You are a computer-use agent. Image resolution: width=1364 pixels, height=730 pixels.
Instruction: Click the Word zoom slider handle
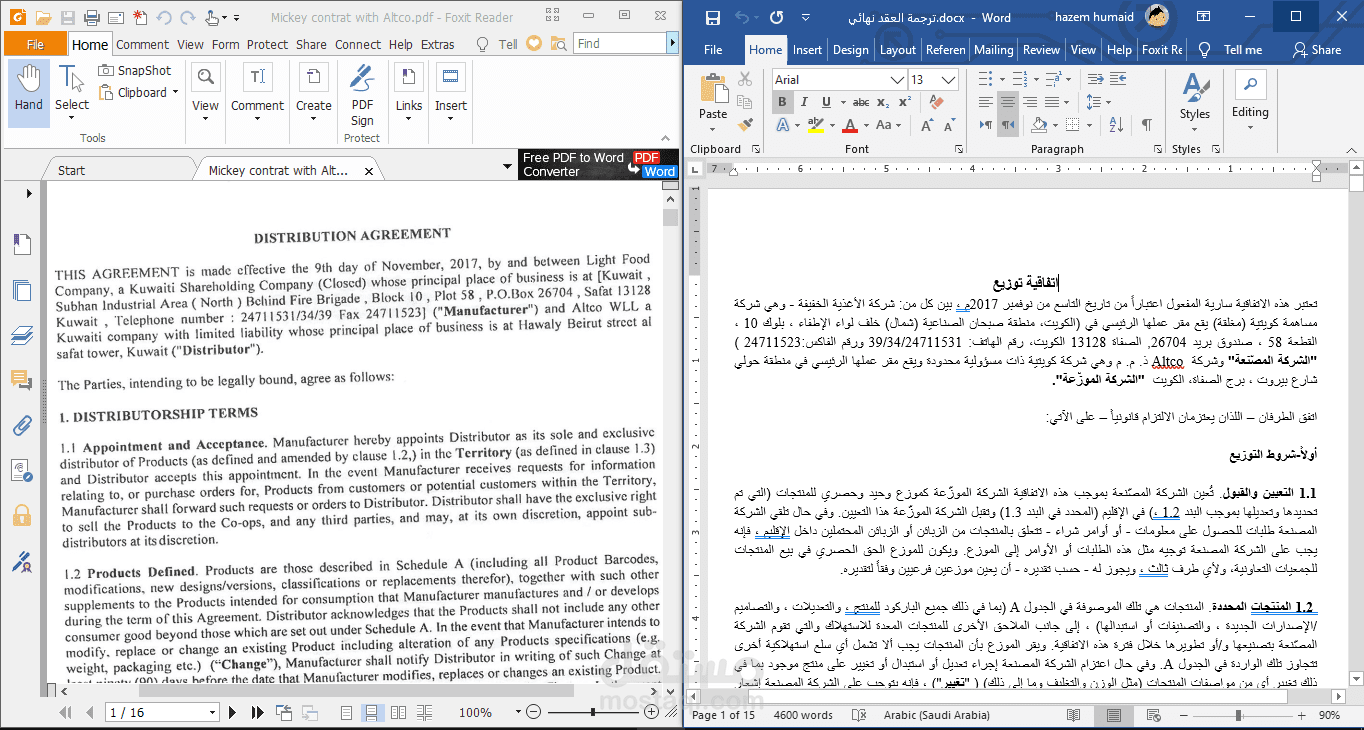pyautogui.click(x=1239, y=716)
